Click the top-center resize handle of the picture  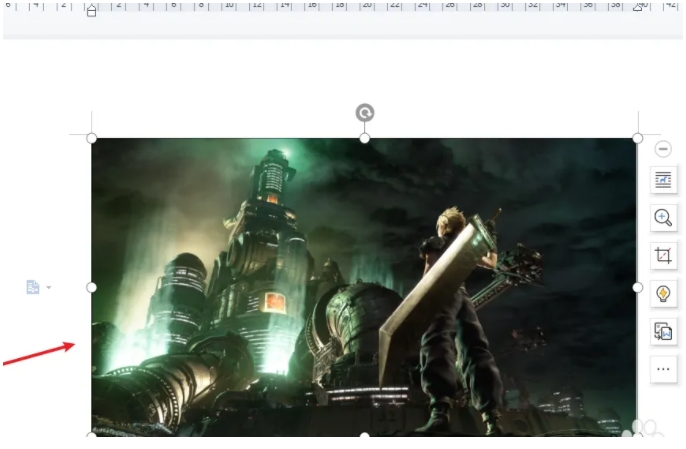[x=364, y=138]
